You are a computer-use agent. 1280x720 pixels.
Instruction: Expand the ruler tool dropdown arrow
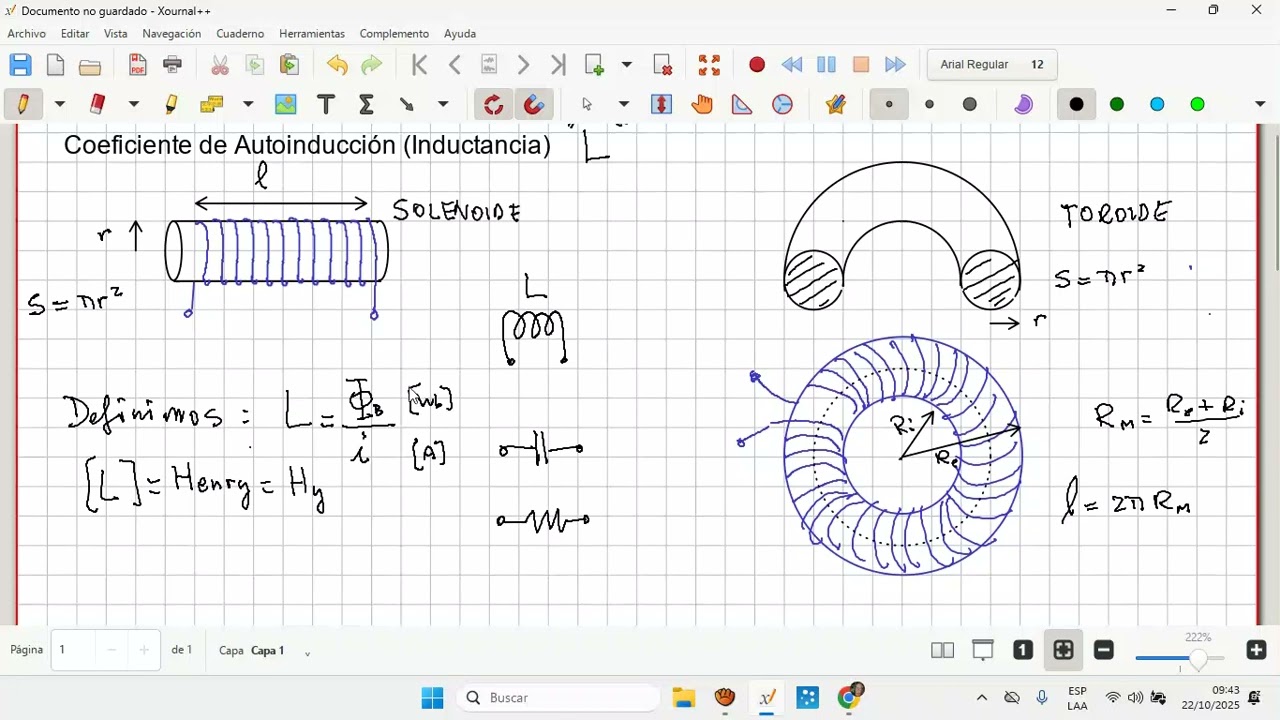click(x=248, y=104)
